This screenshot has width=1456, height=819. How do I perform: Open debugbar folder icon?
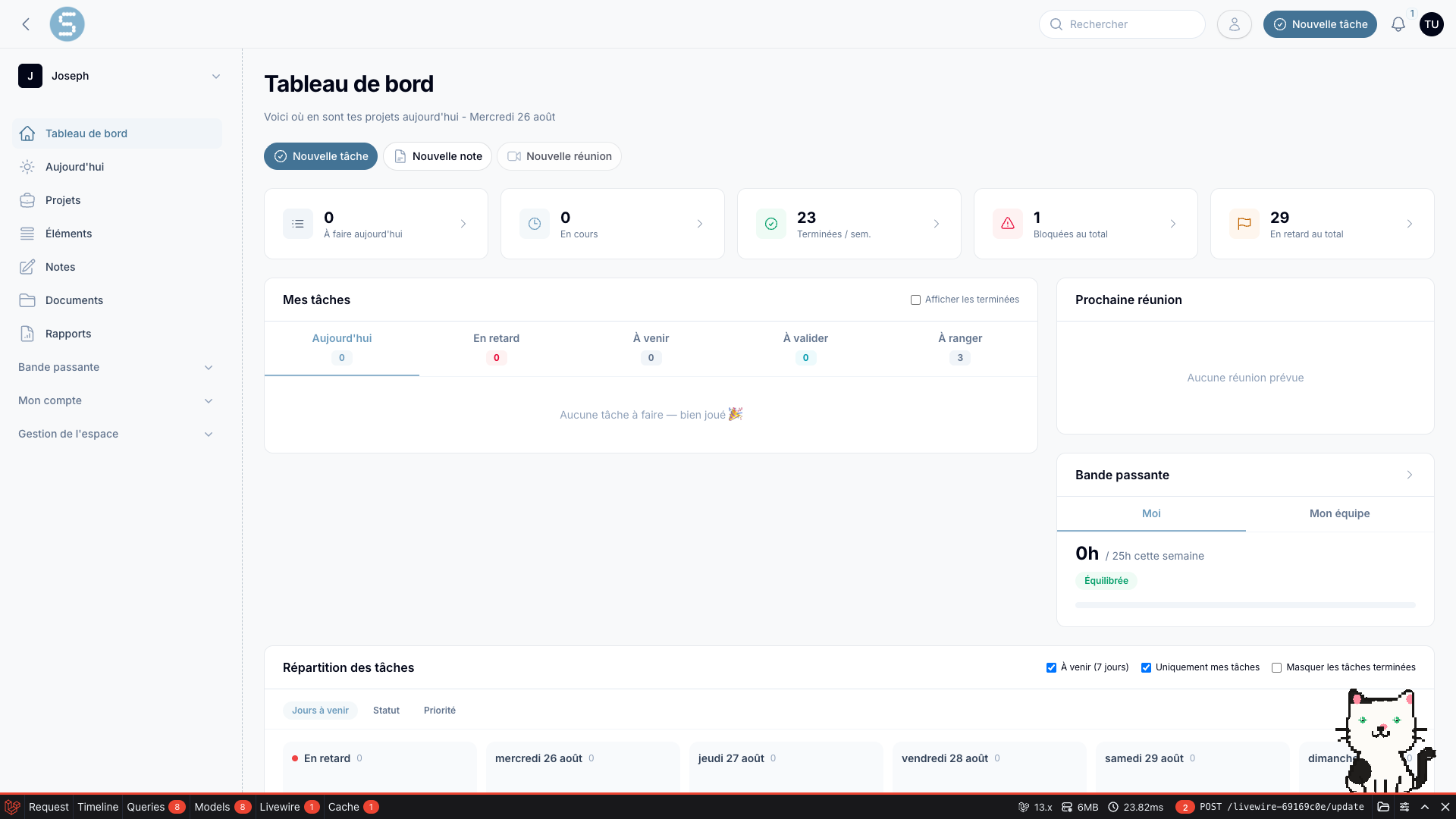[1383, 807]
